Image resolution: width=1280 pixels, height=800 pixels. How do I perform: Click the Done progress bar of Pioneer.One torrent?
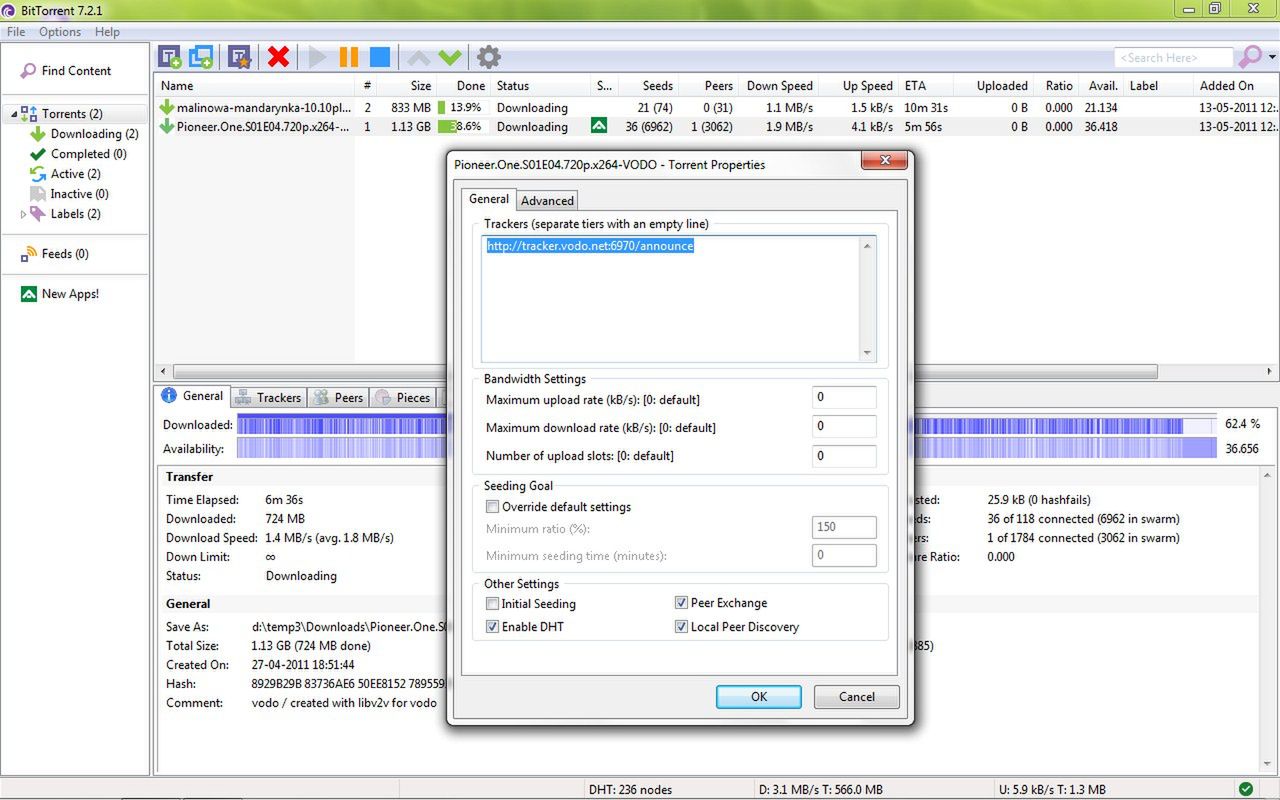[x=460, y=127]
